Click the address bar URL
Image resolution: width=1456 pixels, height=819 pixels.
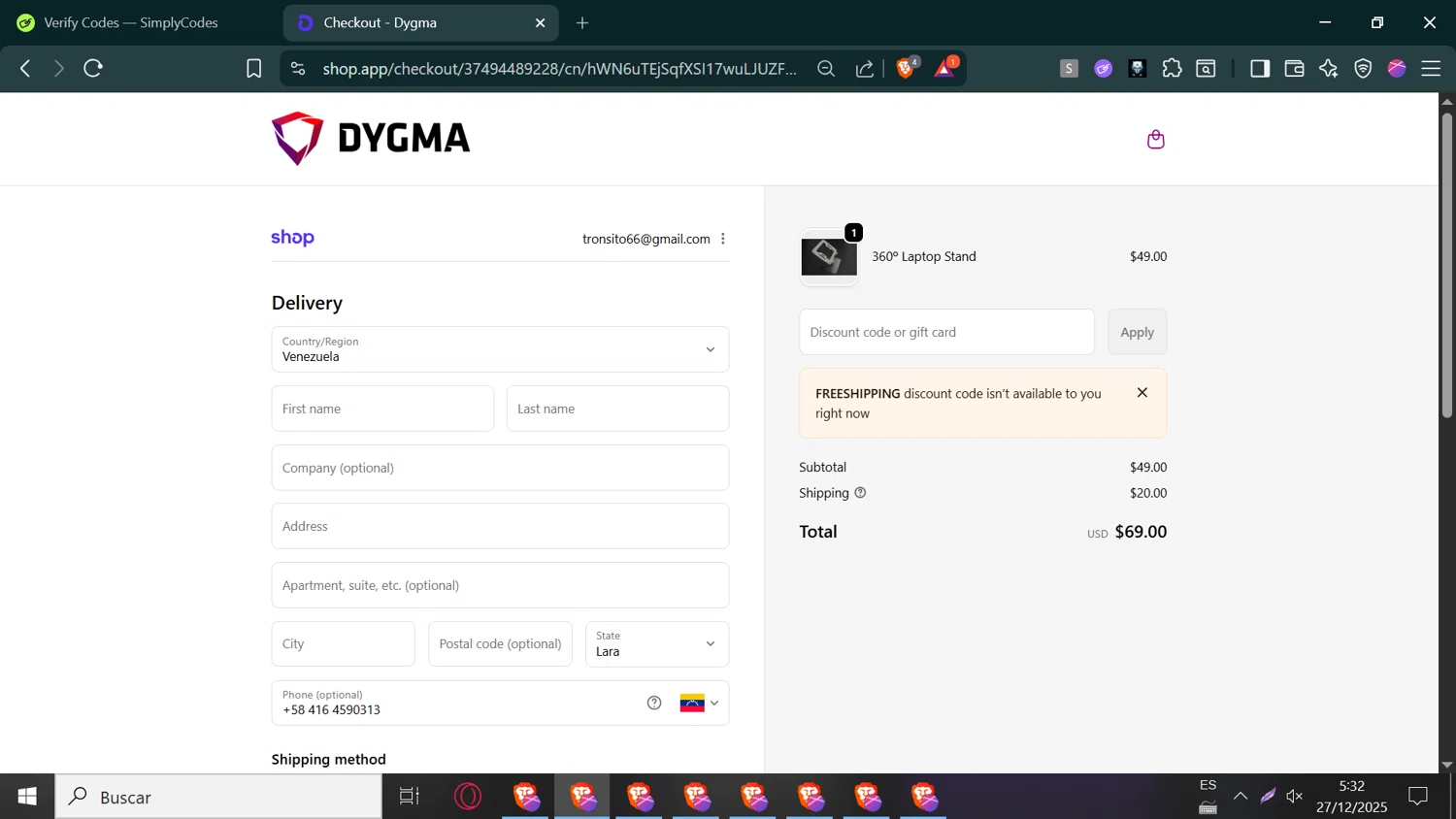click(560, 68)
